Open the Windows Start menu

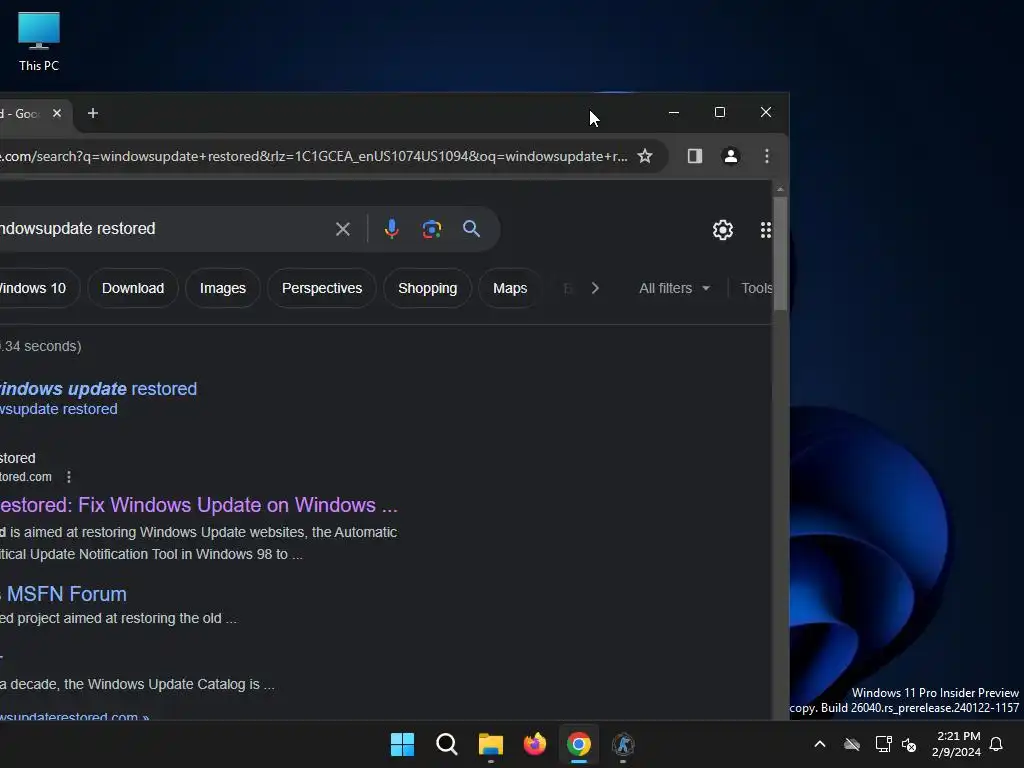click(x=402, y=744)
